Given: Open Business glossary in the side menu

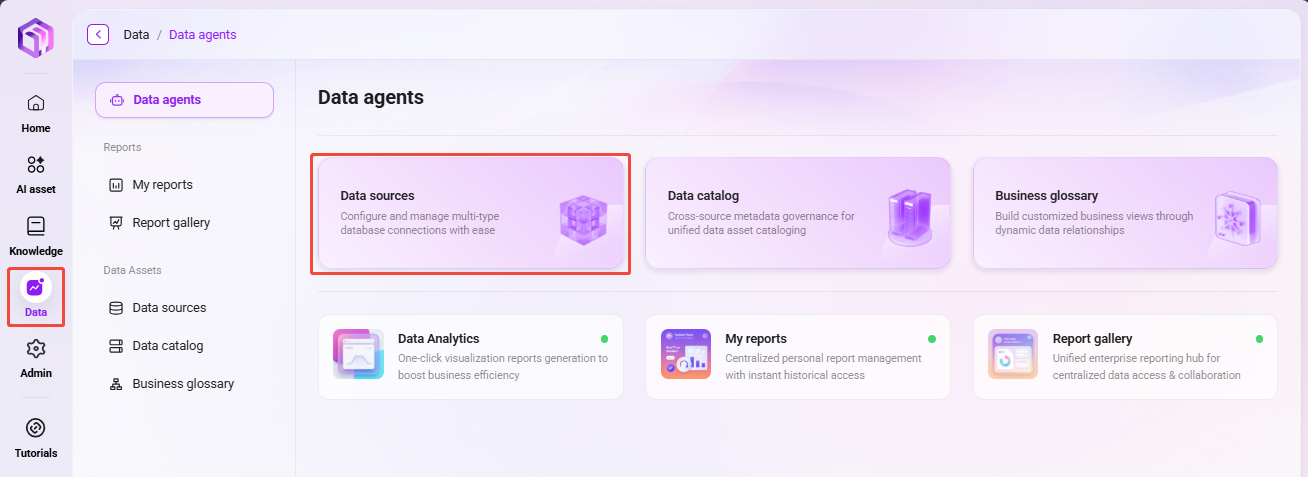Looking at the screenshot, I should tap(184, 384).
